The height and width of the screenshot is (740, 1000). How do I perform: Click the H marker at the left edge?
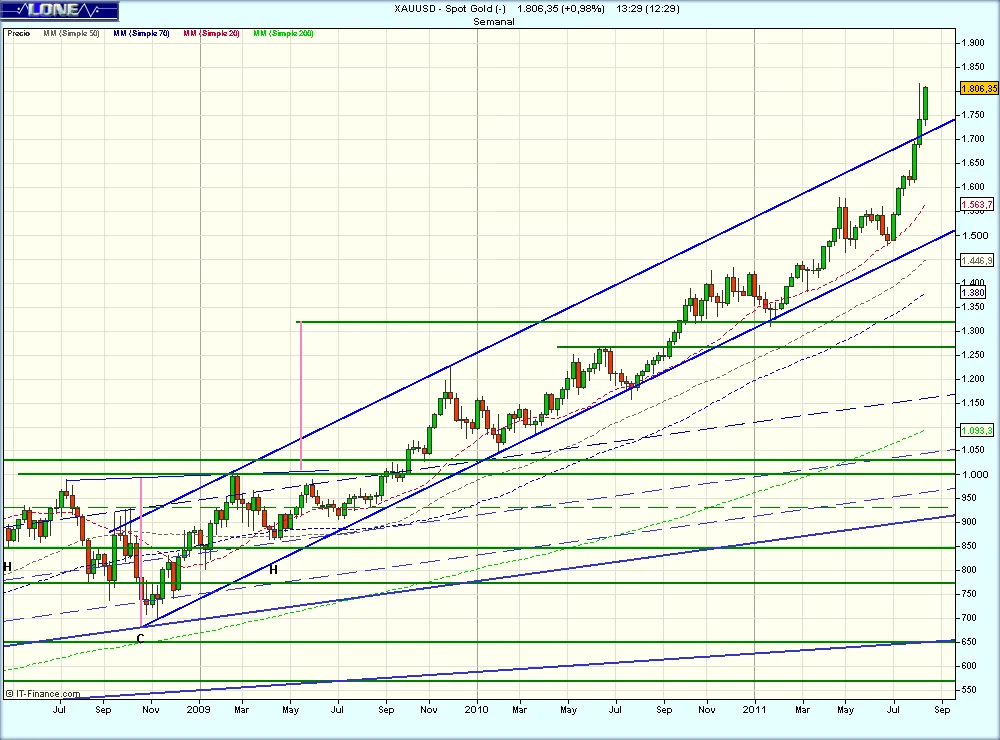point(7,567)
